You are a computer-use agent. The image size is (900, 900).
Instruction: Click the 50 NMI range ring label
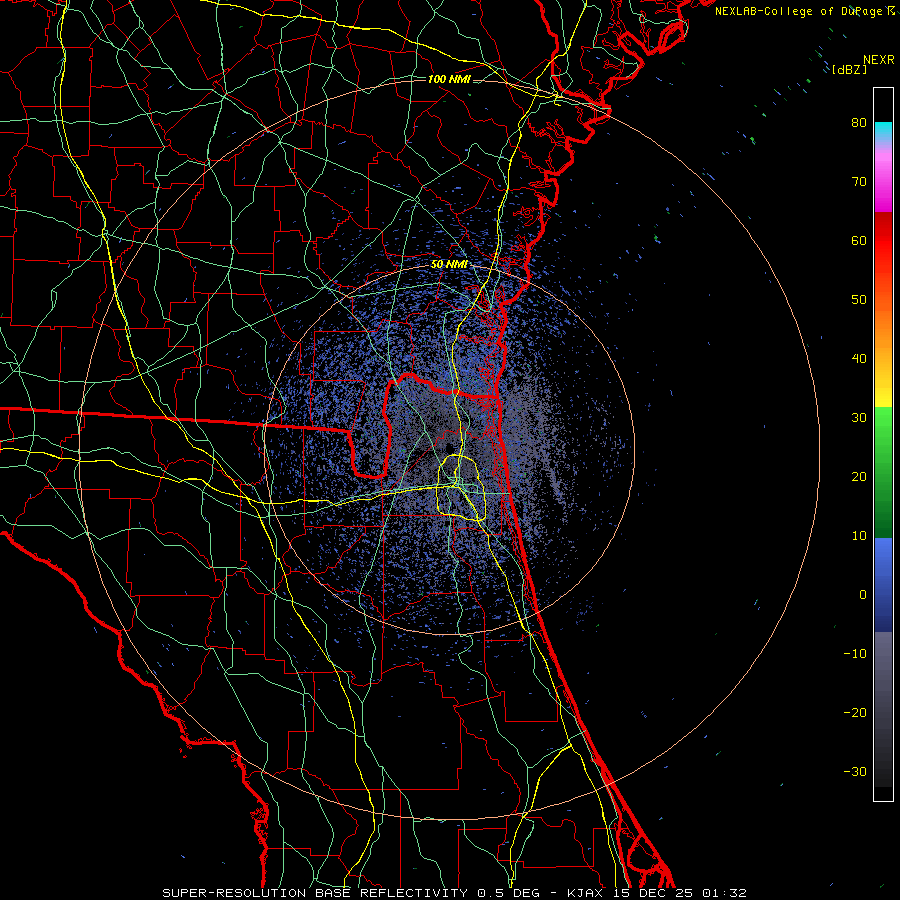point(449,265)
